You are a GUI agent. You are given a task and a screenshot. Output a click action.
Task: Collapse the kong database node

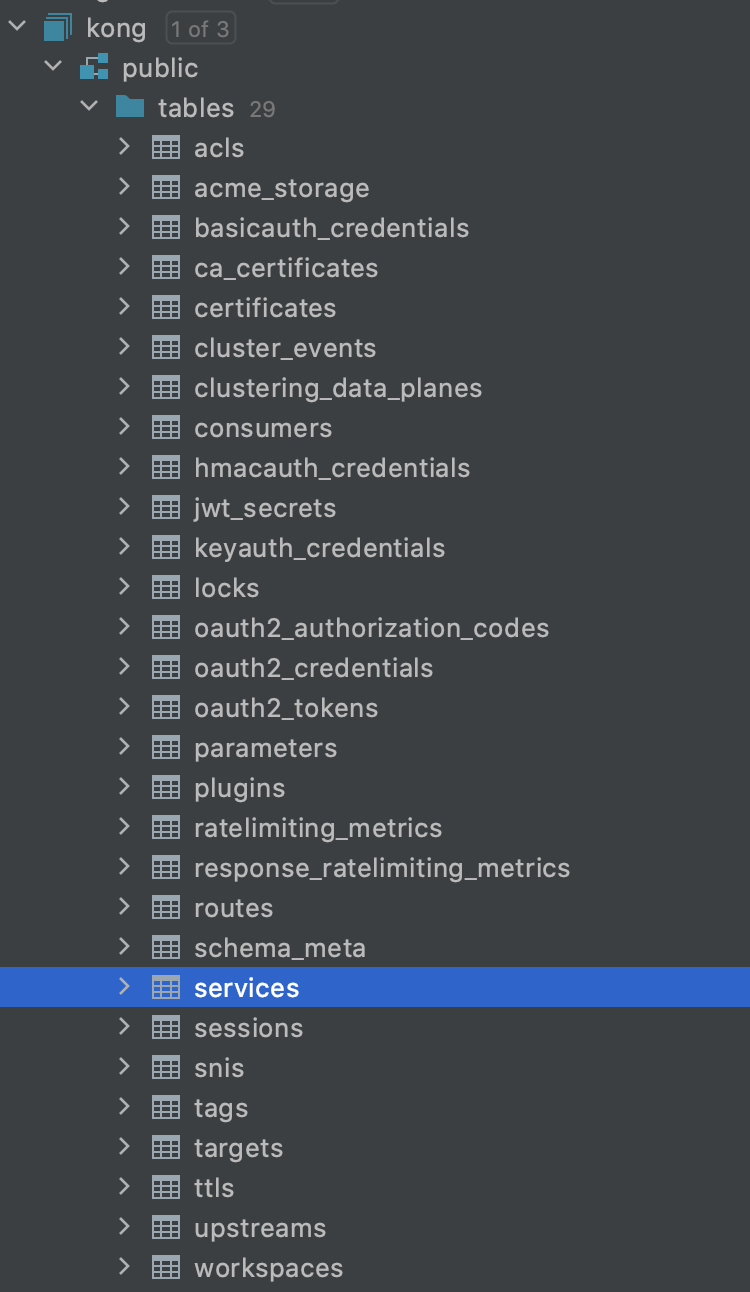16,28
